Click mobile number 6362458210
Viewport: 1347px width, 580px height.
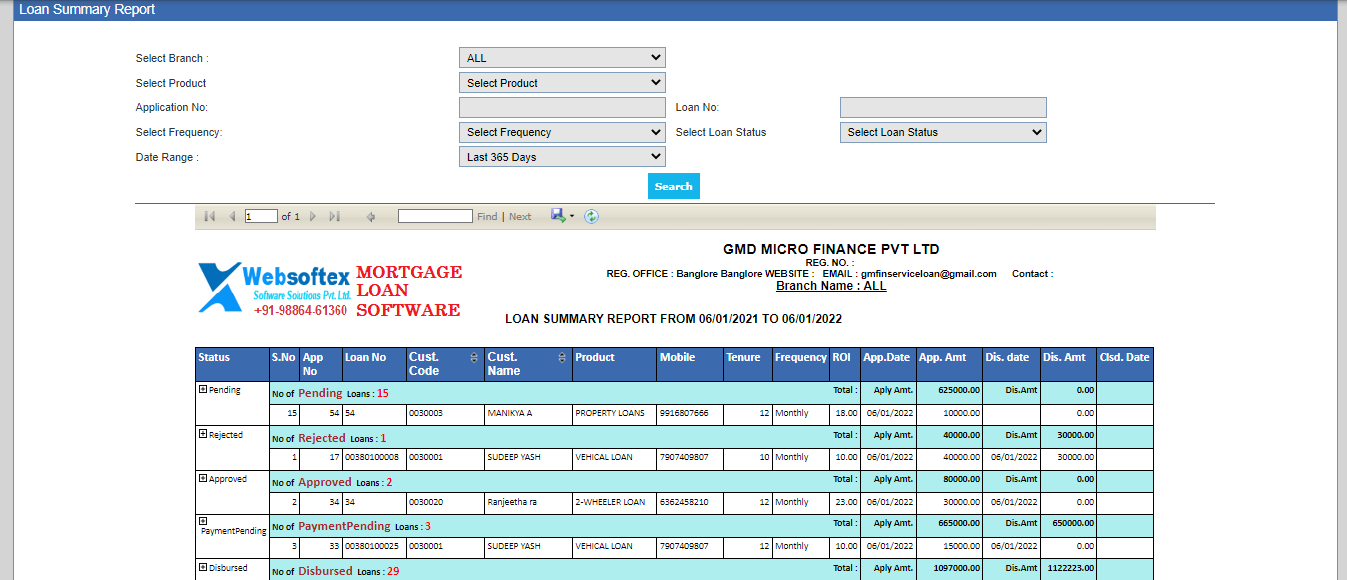[x=684, y=502]
